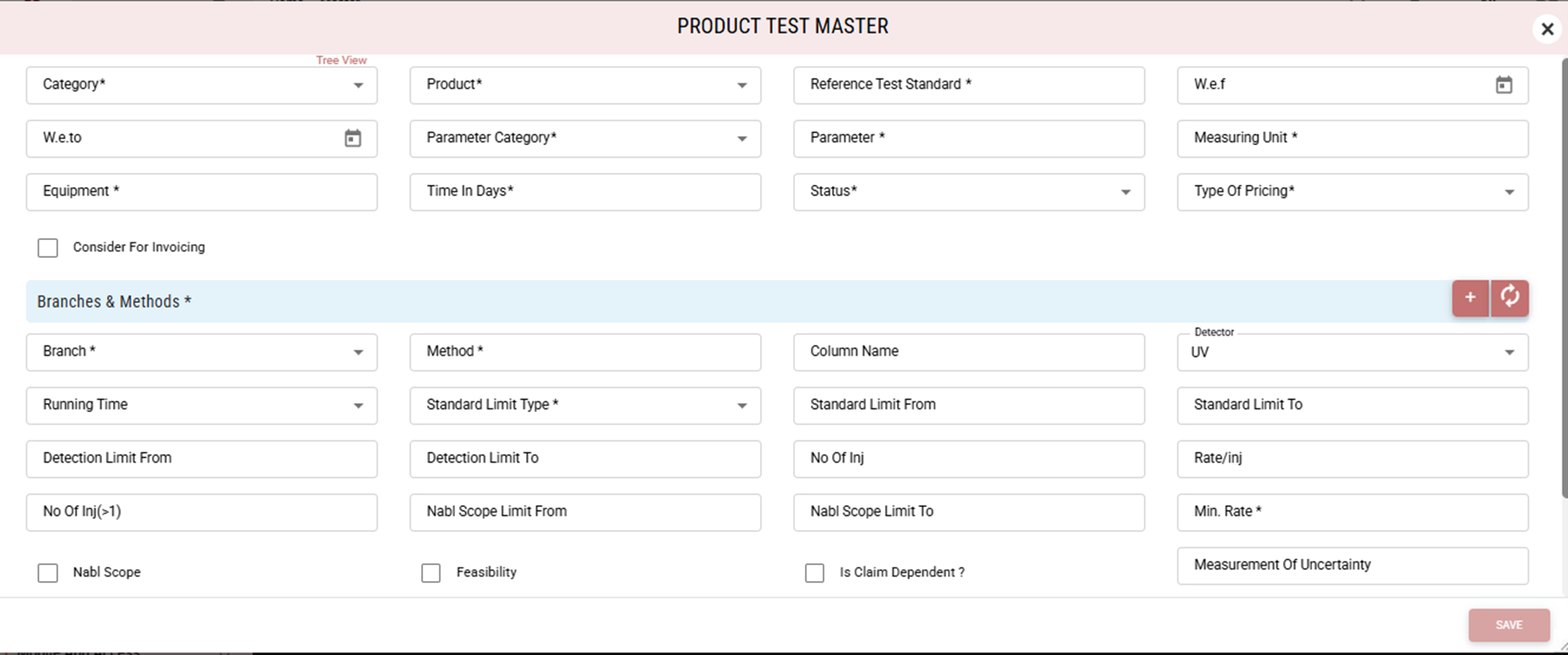Check the Feasibility checkbox
1568x655 pixels.
point(431,573)
